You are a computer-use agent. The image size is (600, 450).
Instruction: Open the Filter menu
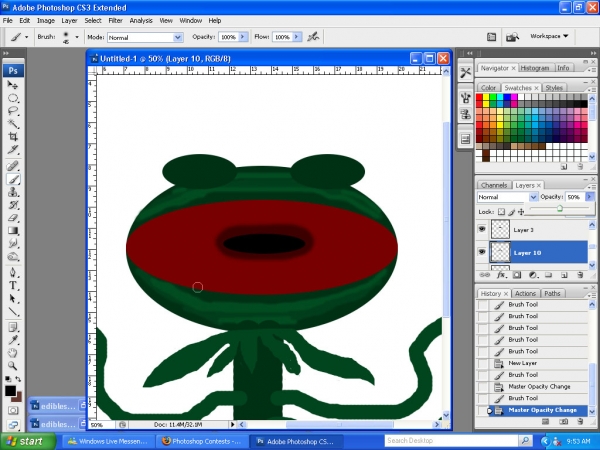(115, 21)
